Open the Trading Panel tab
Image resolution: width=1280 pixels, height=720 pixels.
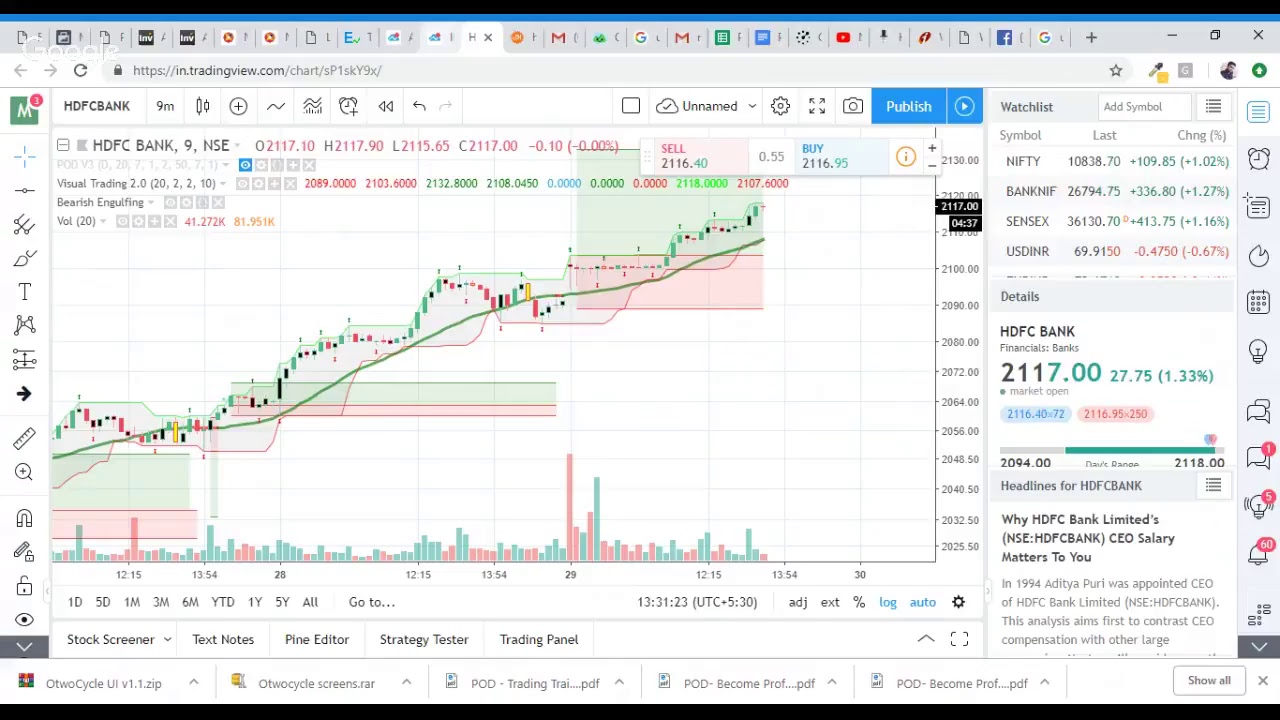[539, 640]
